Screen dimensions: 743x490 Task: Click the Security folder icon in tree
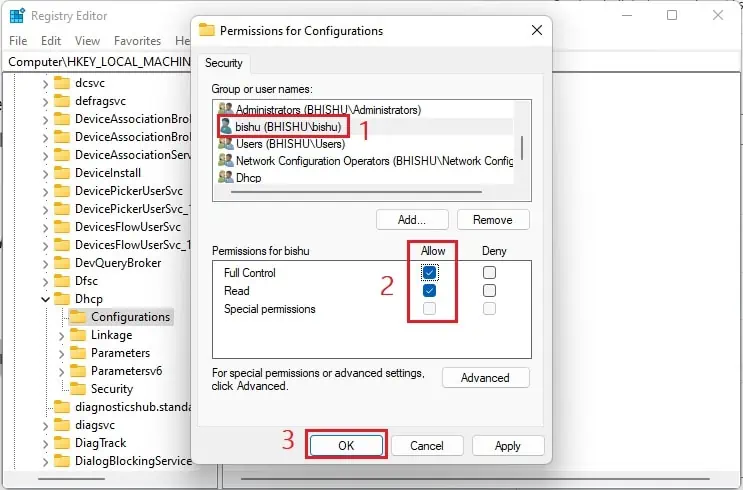78,389
